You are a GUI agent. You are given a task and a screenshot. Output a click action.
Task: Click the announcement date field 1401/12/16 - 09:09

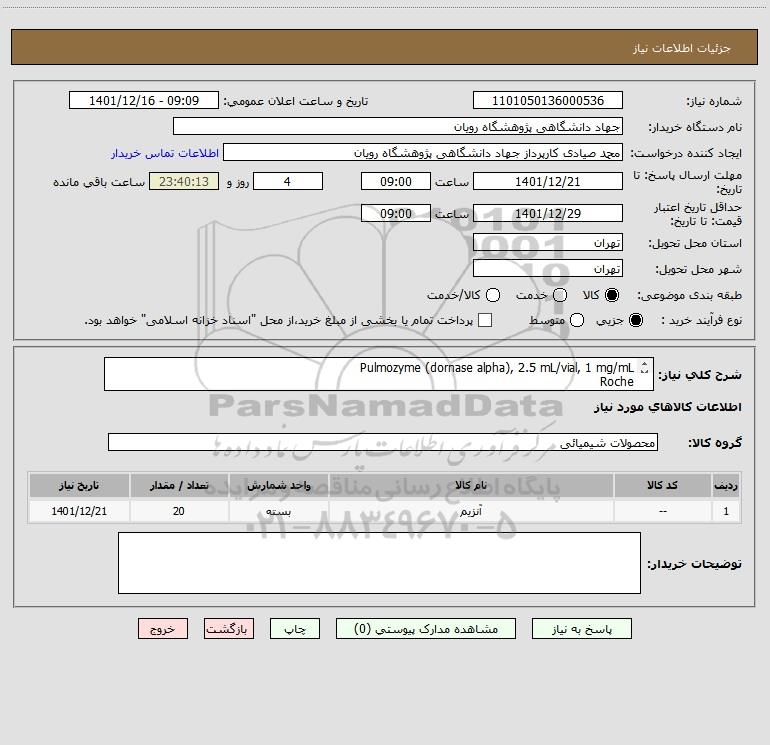pos(144,100)
